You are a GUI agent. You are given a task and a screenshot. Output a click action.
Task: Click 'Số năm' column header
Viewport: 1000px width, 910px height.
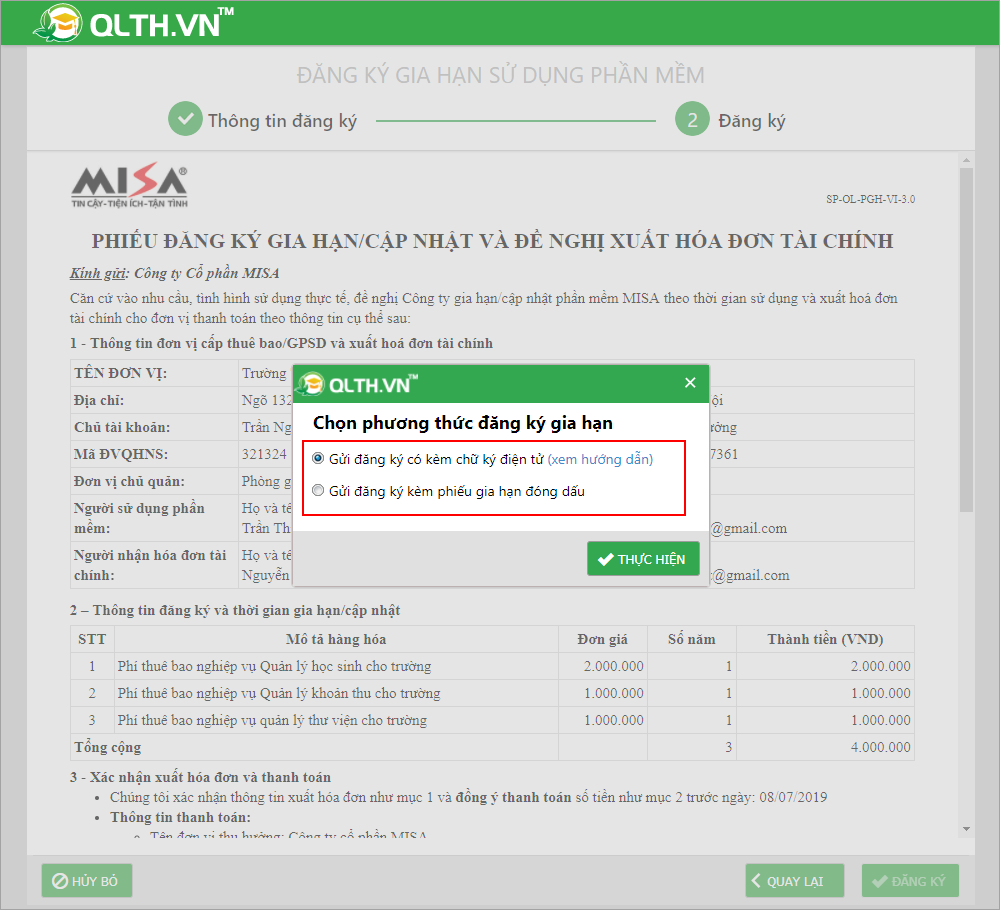[x=691, y=639]
